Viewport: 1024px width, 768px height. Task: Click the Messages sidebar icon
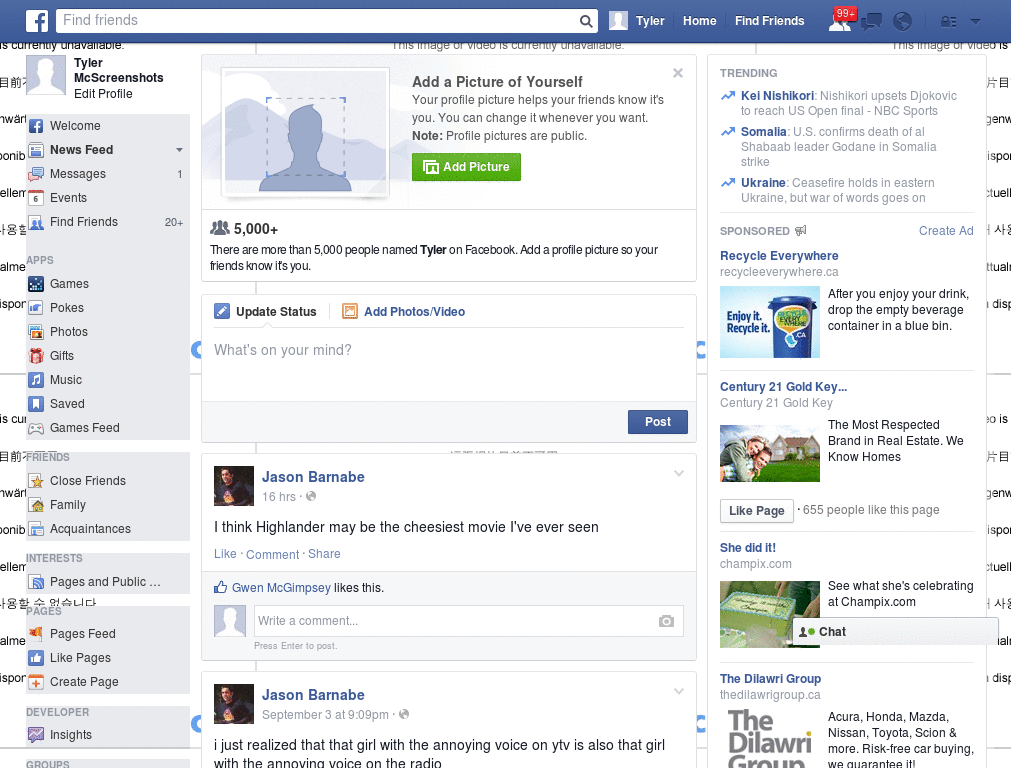(37, 174)
